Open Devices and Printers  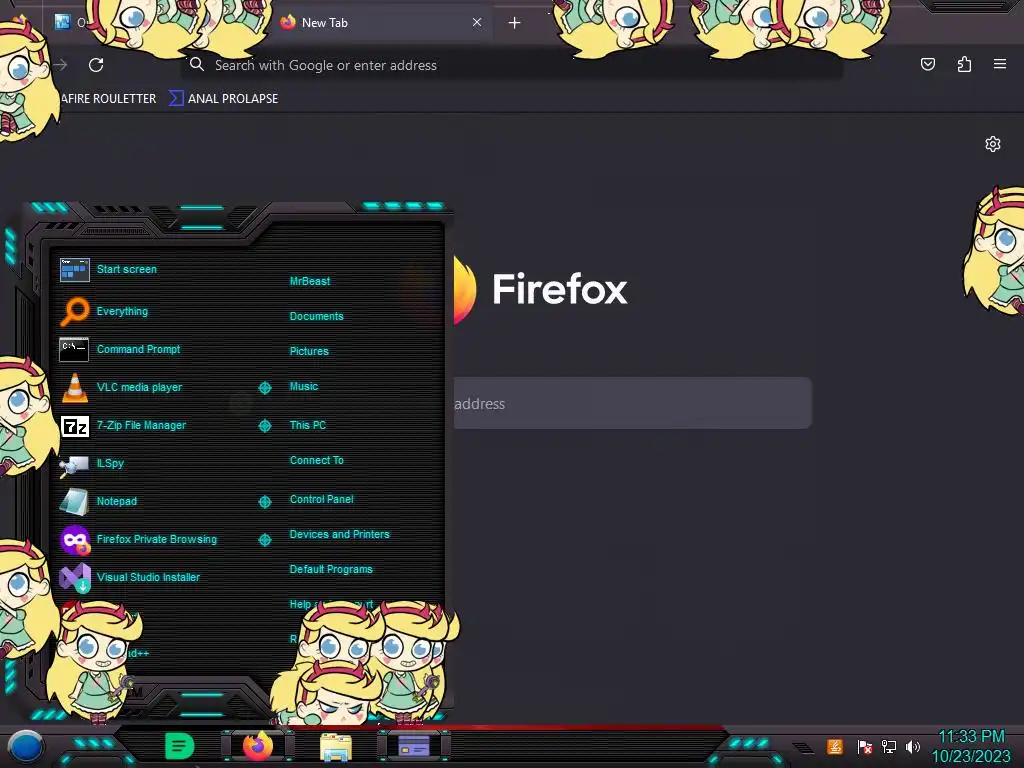coord(340,534)
